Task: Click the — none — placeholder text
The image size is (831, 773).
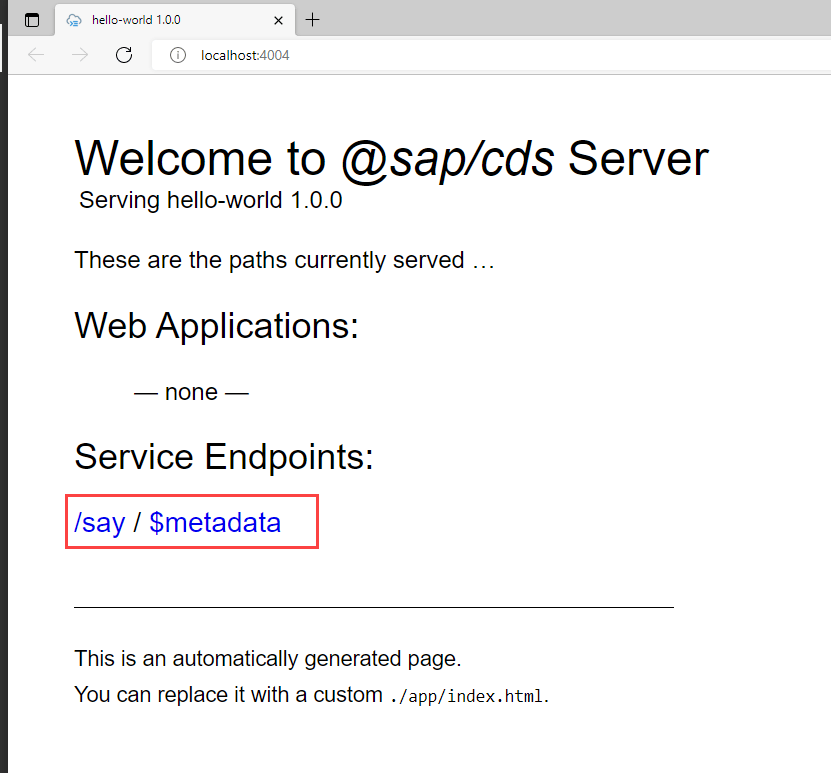Action: pyautogui.click(x=190, y=392)
